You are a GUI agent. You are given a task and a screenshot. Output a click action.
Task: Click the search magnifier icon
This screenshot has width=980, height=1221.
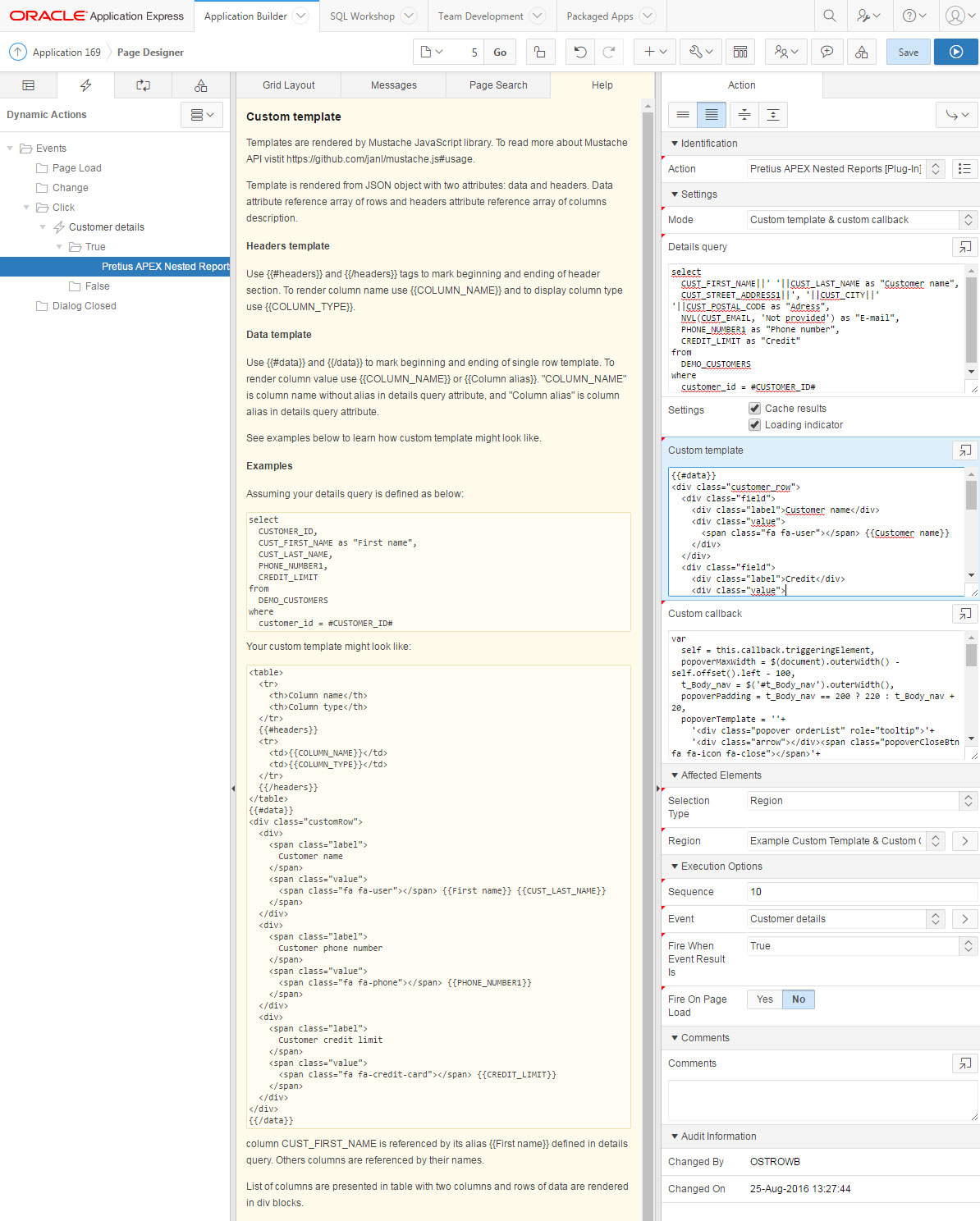(830, 16)
